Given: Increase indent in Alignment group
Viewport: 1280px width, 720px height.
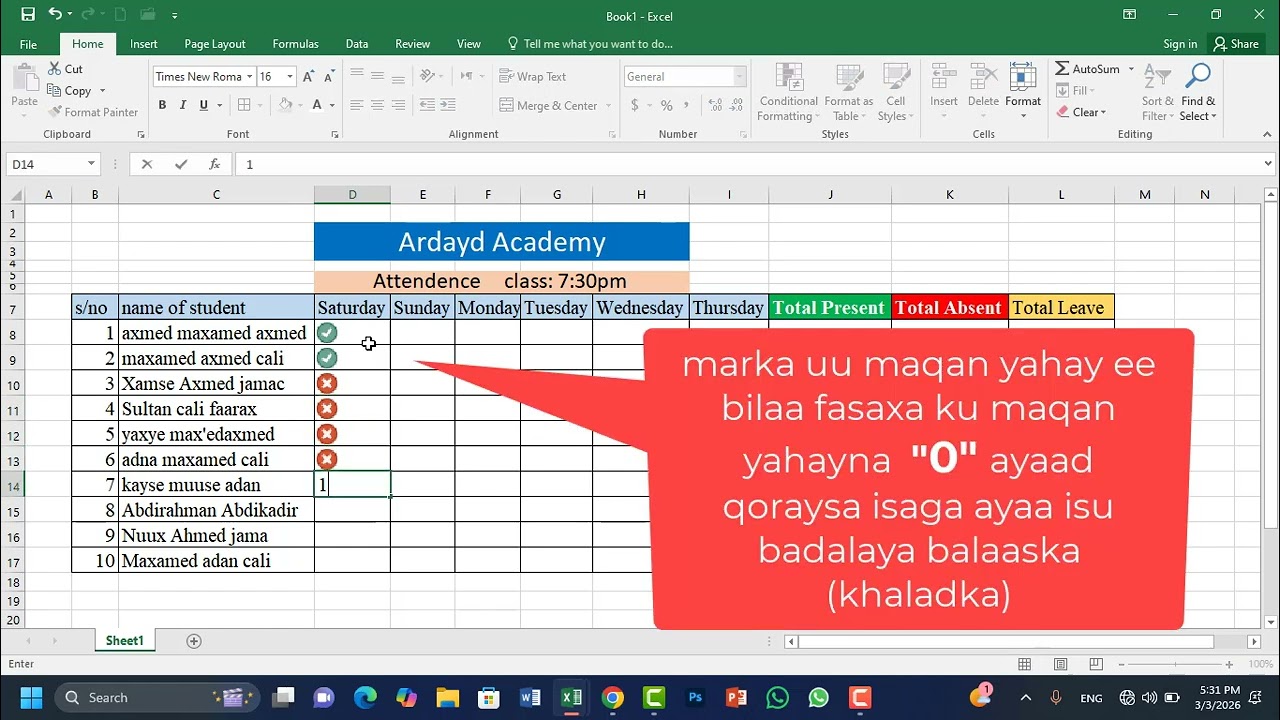Looking at the screenshot, I should point(449,105).
